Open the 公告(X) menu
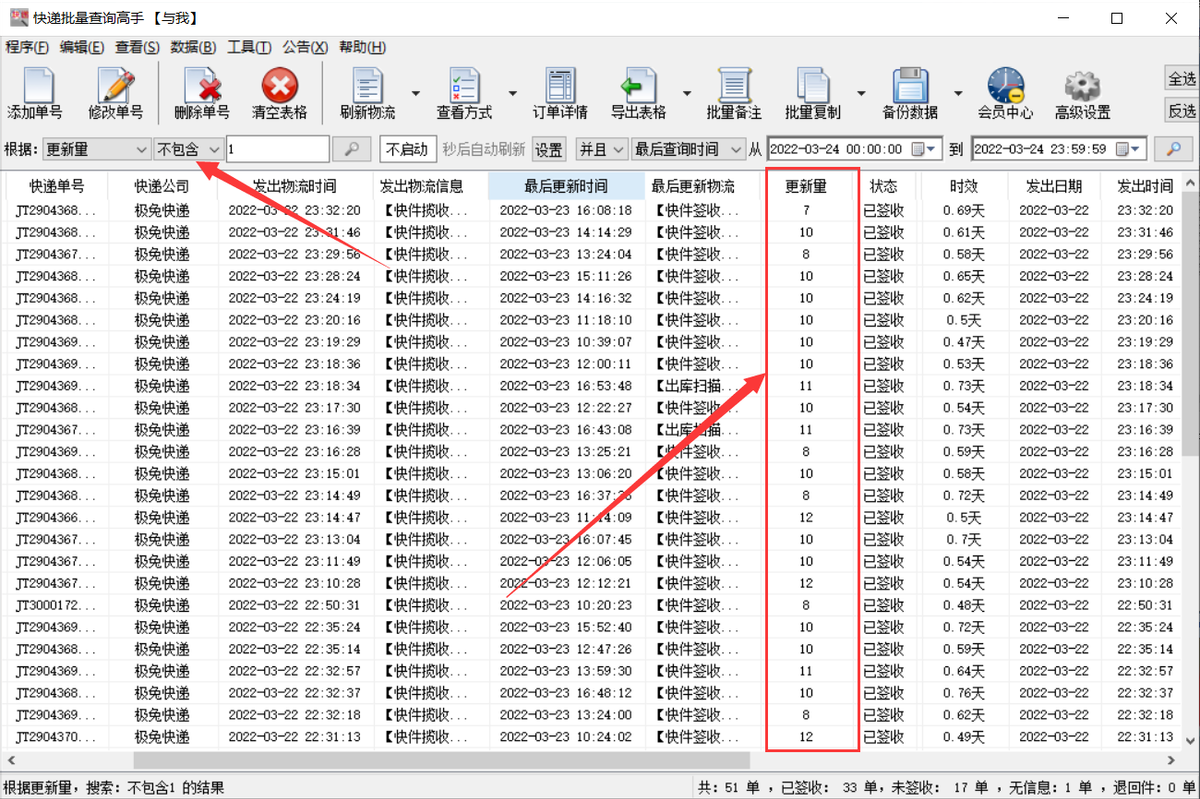Screen dimensions: 1200x799 coord(305,47)
